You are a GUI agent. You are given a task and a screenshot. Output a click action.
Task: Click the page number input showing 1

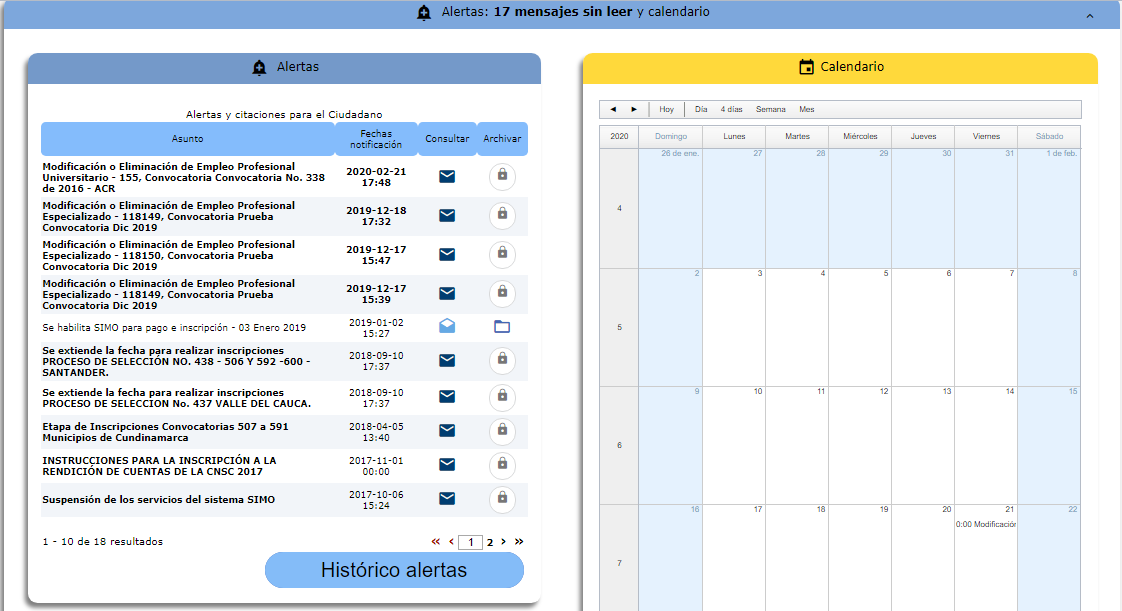470,541
